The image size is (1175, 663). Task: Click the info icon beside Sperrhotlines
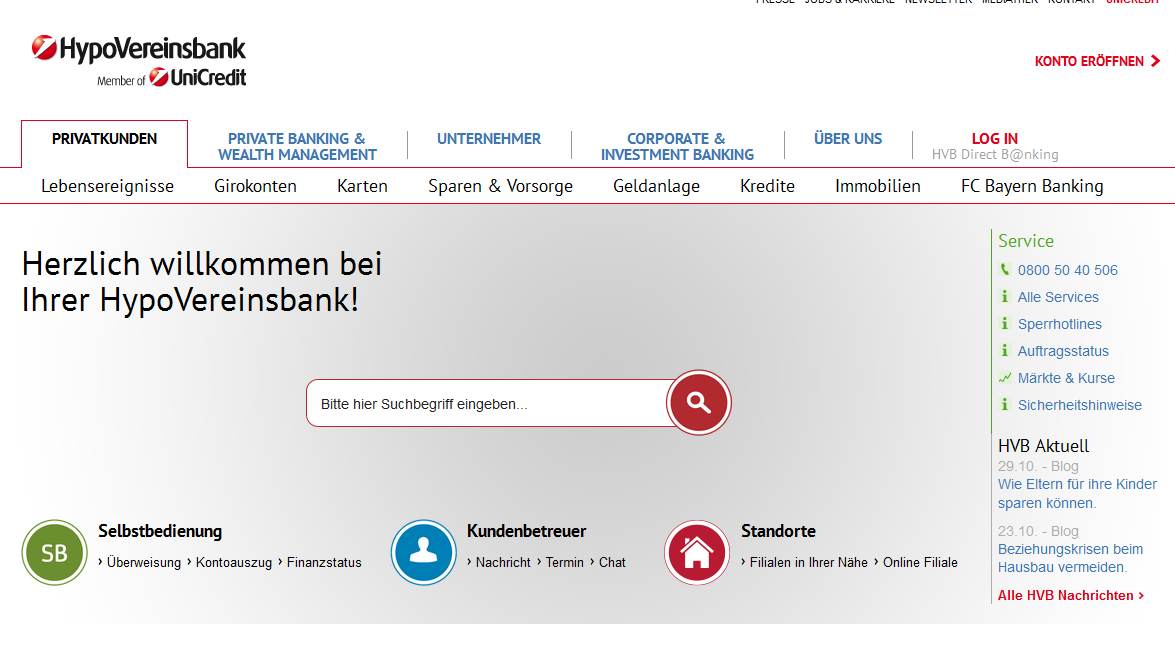(1005, 324)
